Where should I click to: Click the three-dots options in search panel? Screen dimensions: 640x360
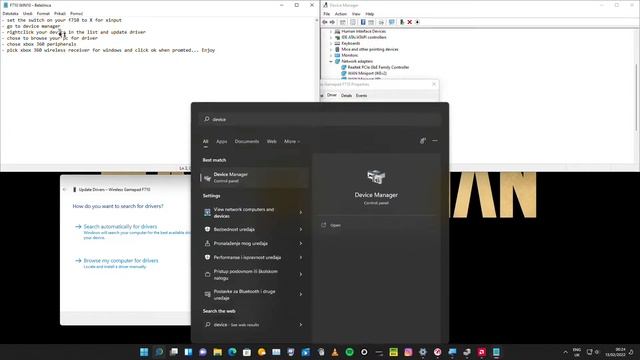[435, 141]
